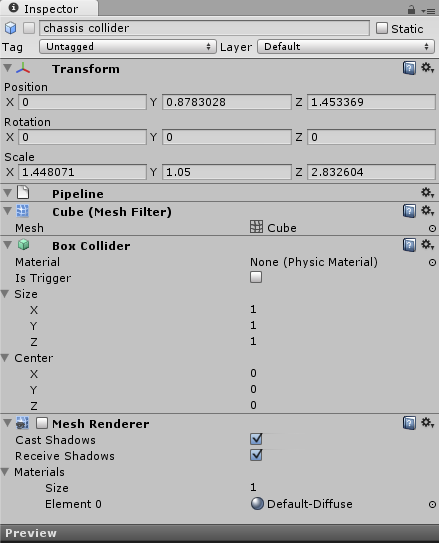Open the Mesh Filter gear settings menu
The image size is (439, 543).
pos(427,211)
